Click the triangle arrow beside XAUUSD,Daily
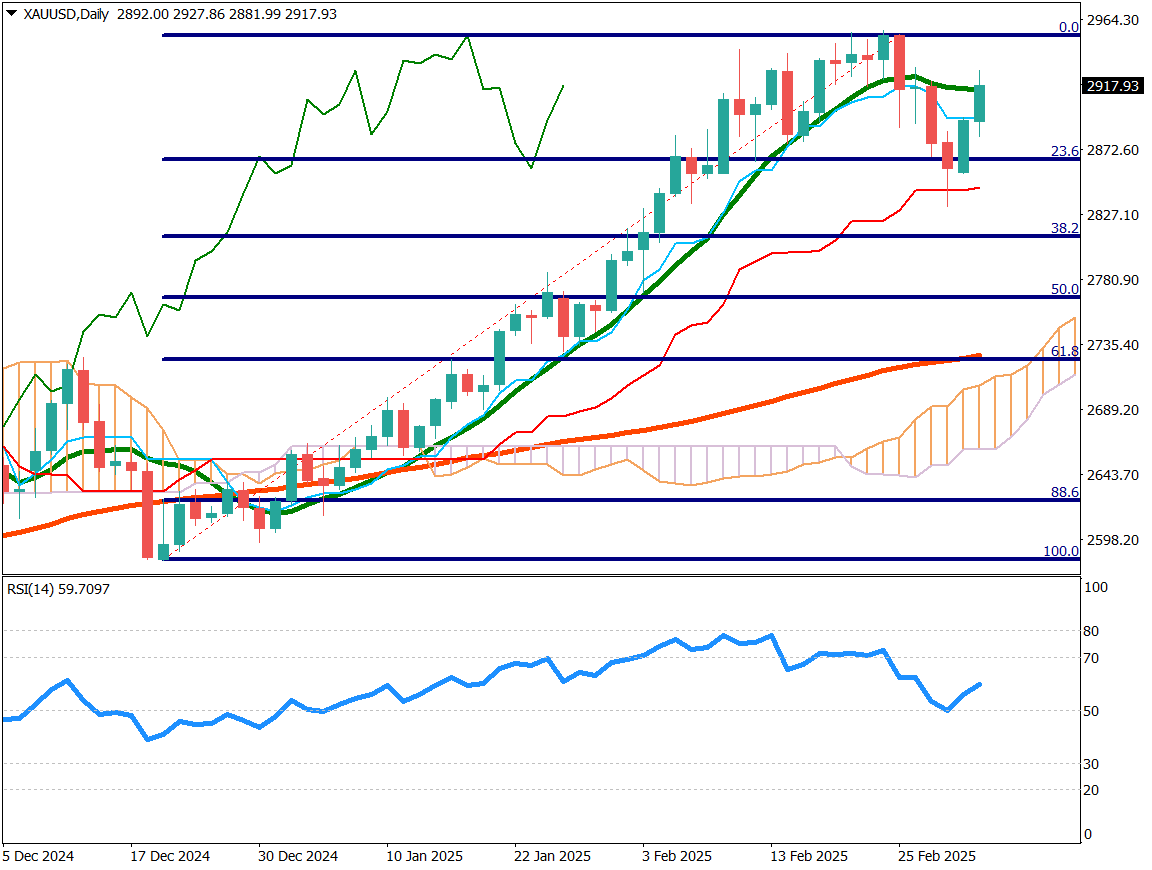This screenshot has height=870, width=1152. point(11,14)
